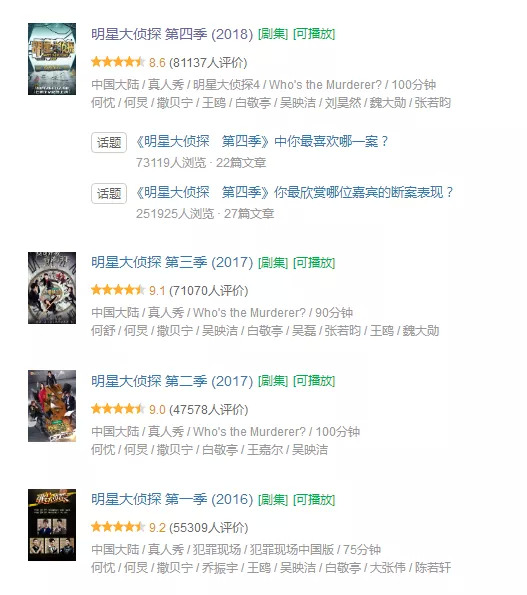Viewport: 527px width, 595px height.
Task: Click the 可播放 tag for season three
Action: (x=314, y=263)
